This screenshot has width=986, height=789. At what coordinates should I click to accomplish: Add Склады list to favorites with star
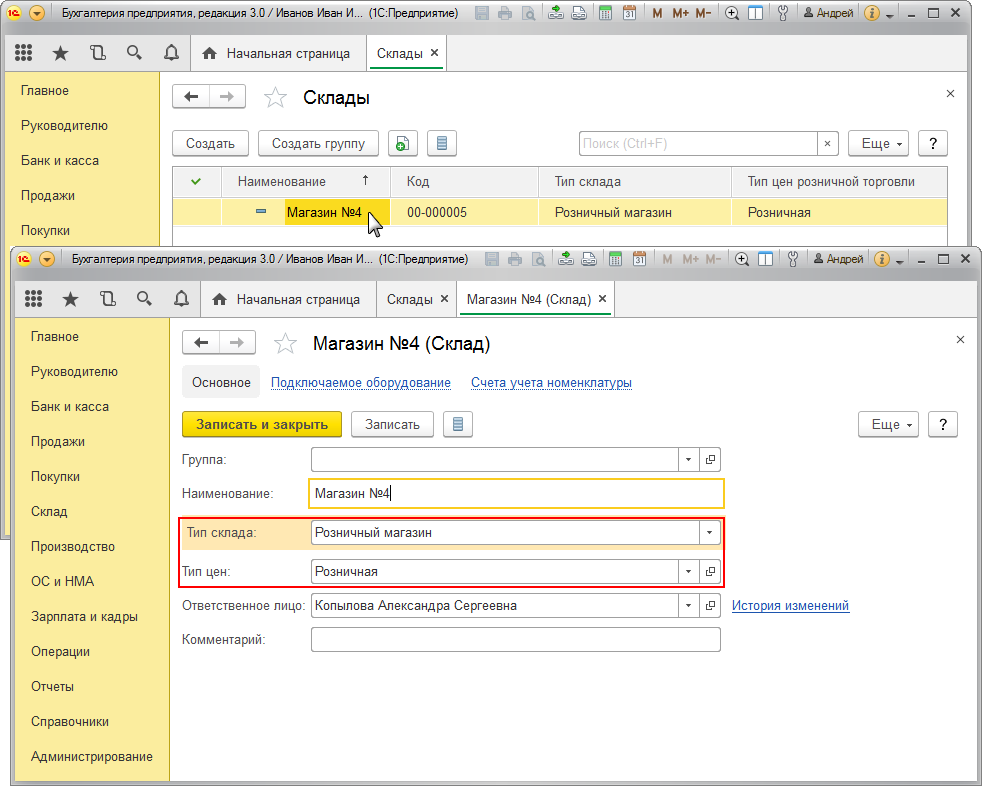[x=275, y=98]
